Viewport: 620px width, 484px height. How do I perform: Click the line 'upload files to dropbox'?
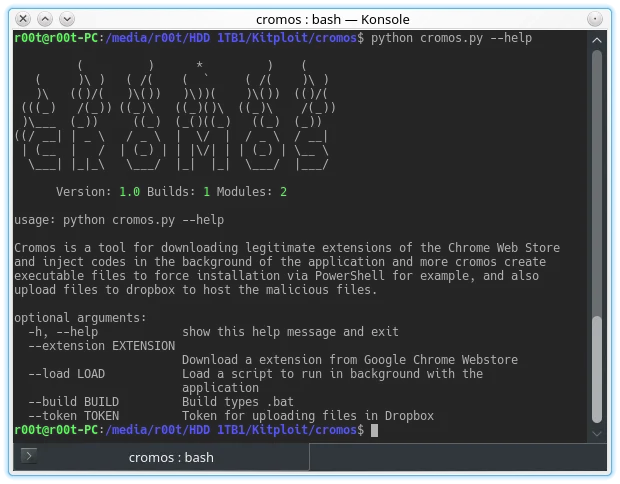[x=196, y=290]
